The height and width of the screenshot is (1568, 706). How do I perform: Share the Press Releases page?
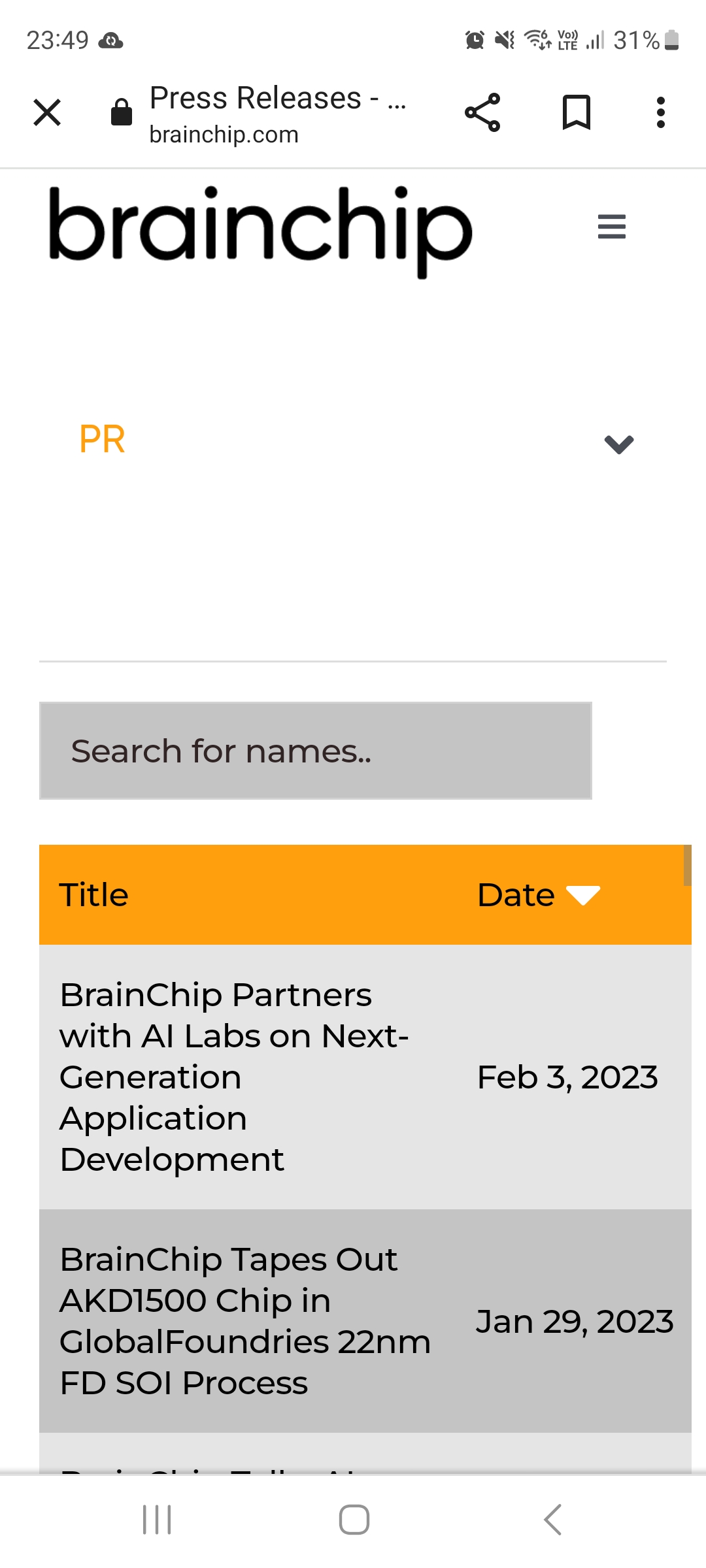[482, 112]
